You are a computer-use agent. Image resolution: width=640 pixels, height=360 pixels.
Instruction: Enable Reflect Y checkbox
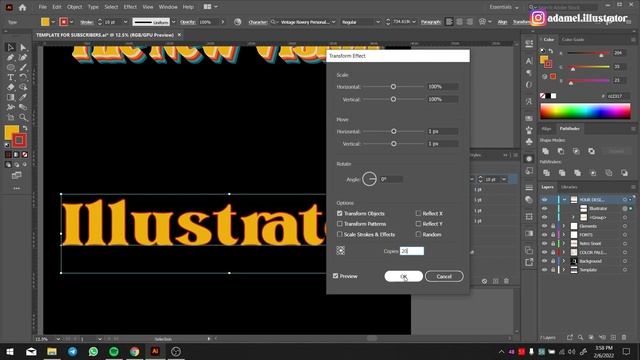[418, 224]
